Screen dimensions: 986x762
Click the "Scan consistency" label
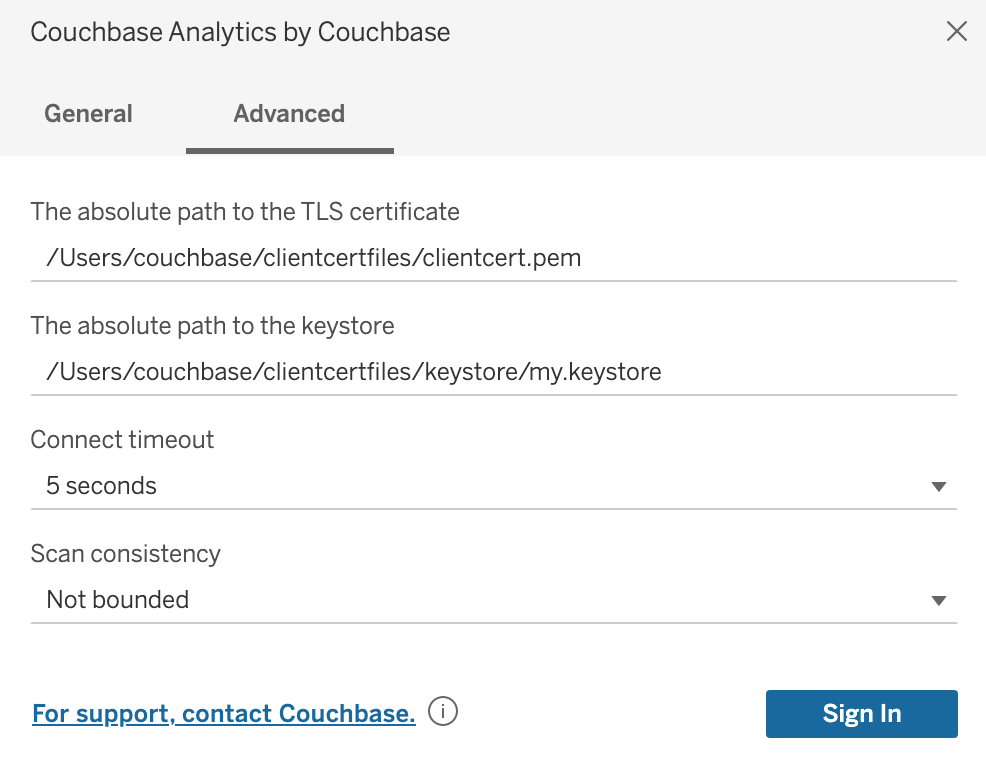(126, 553)
